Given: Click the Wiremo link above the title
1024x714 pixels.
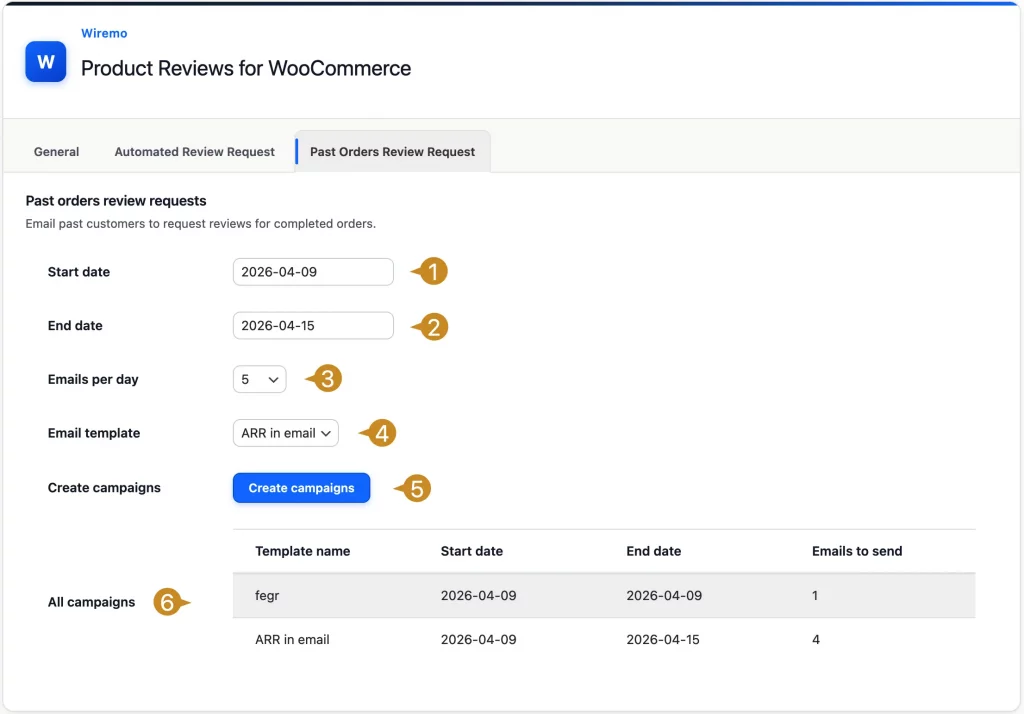Looking at the screenshot, I should [x=104, y=33].
